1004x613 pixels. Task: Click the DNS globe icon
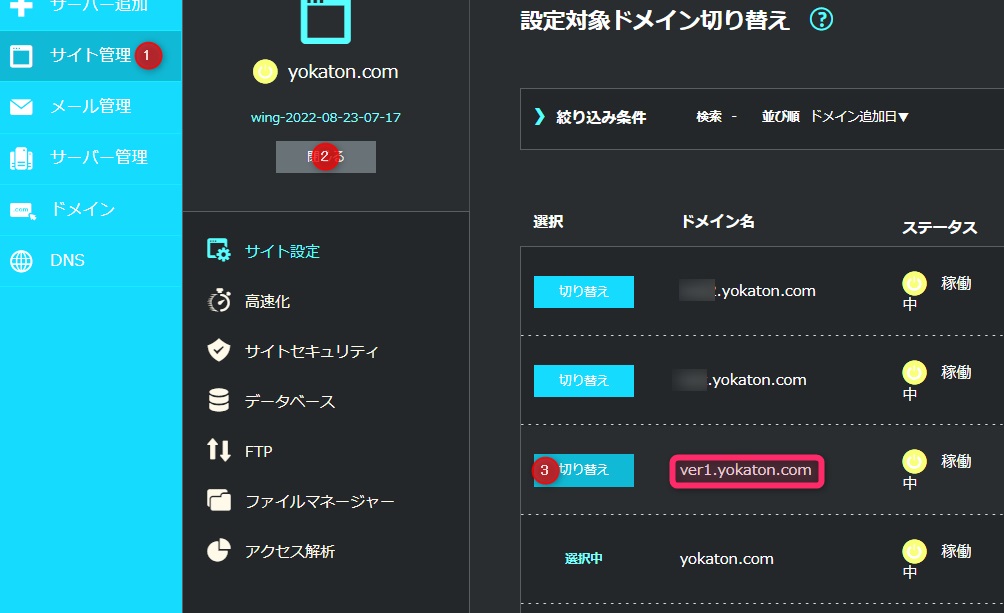click(x=21, y=261)
